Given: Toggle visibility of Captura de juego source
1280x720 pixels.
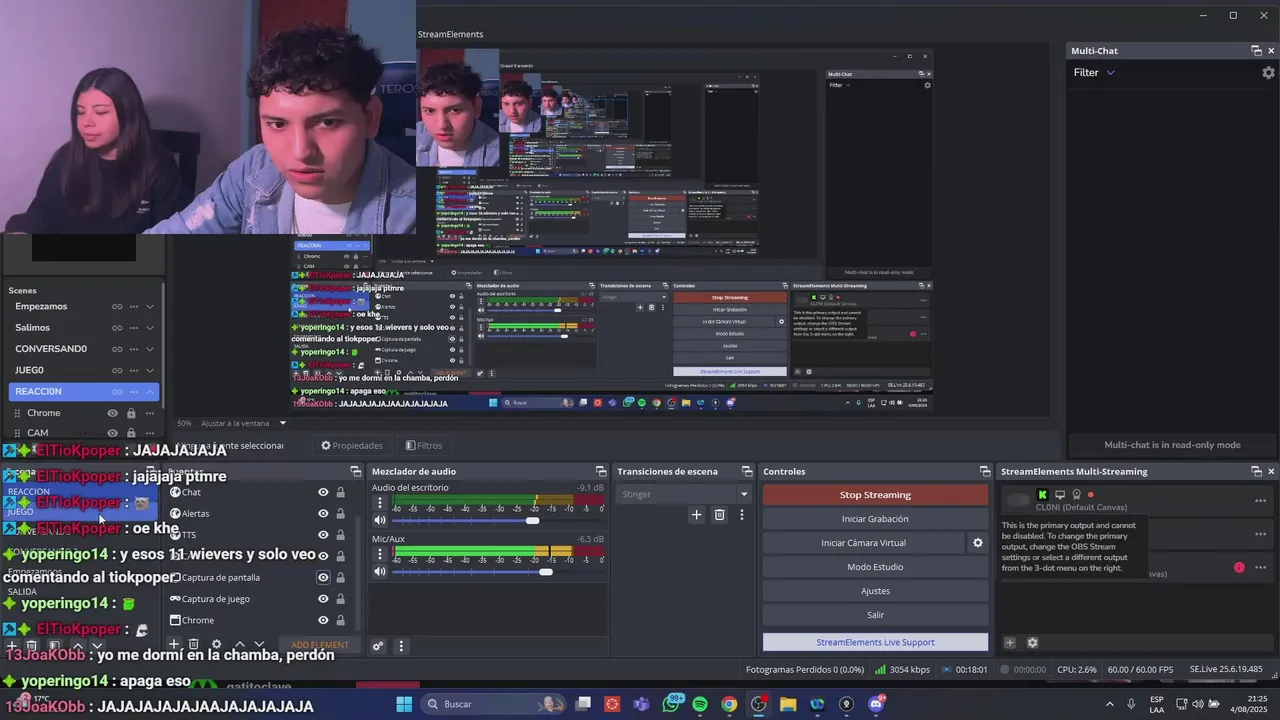Looking at the screenshot, I should tap(323, 599).
